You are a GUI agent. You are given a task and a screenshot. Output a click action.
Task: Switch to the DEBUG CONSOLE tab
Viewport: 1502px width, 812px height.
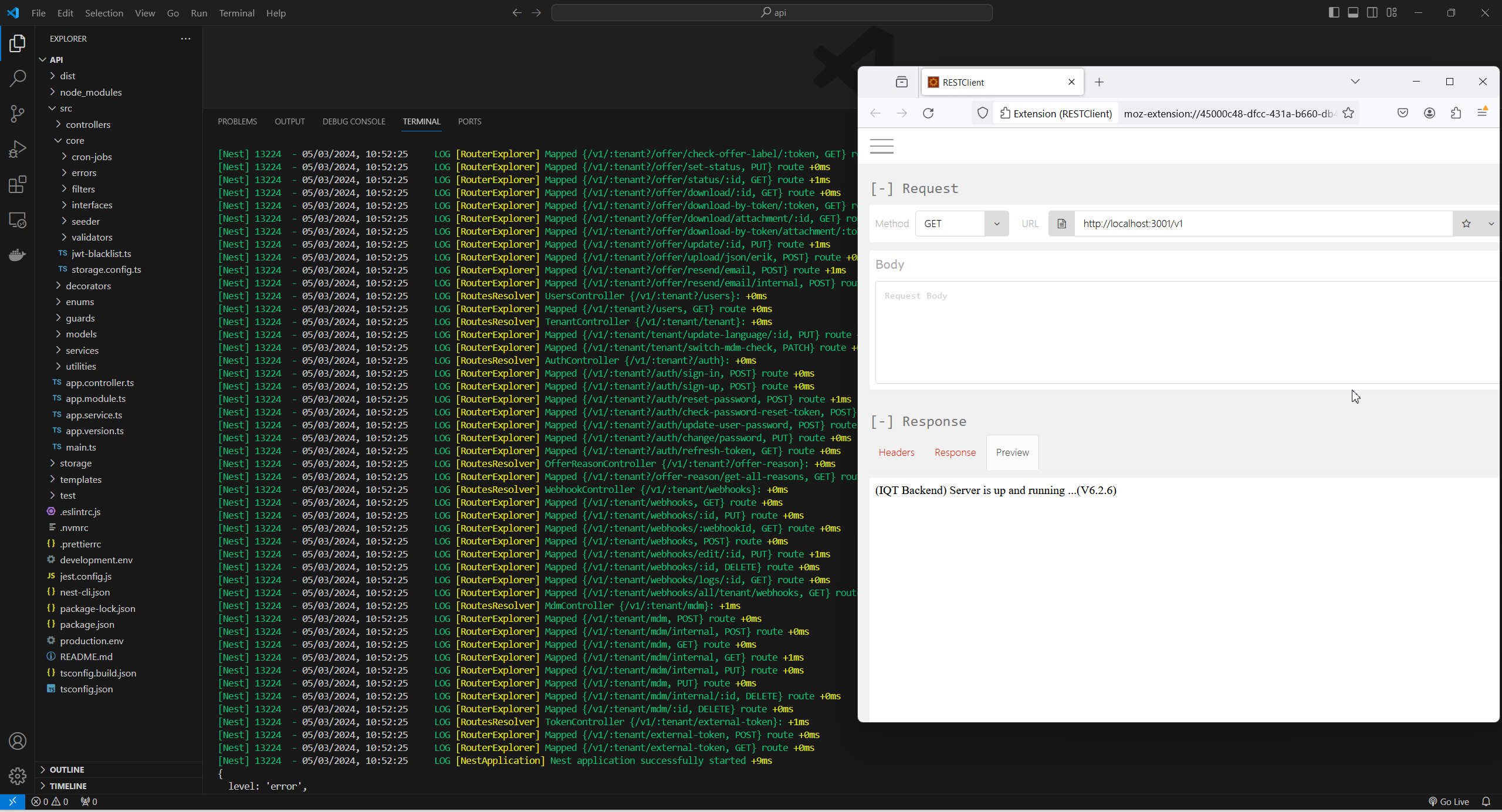[354, 121]
